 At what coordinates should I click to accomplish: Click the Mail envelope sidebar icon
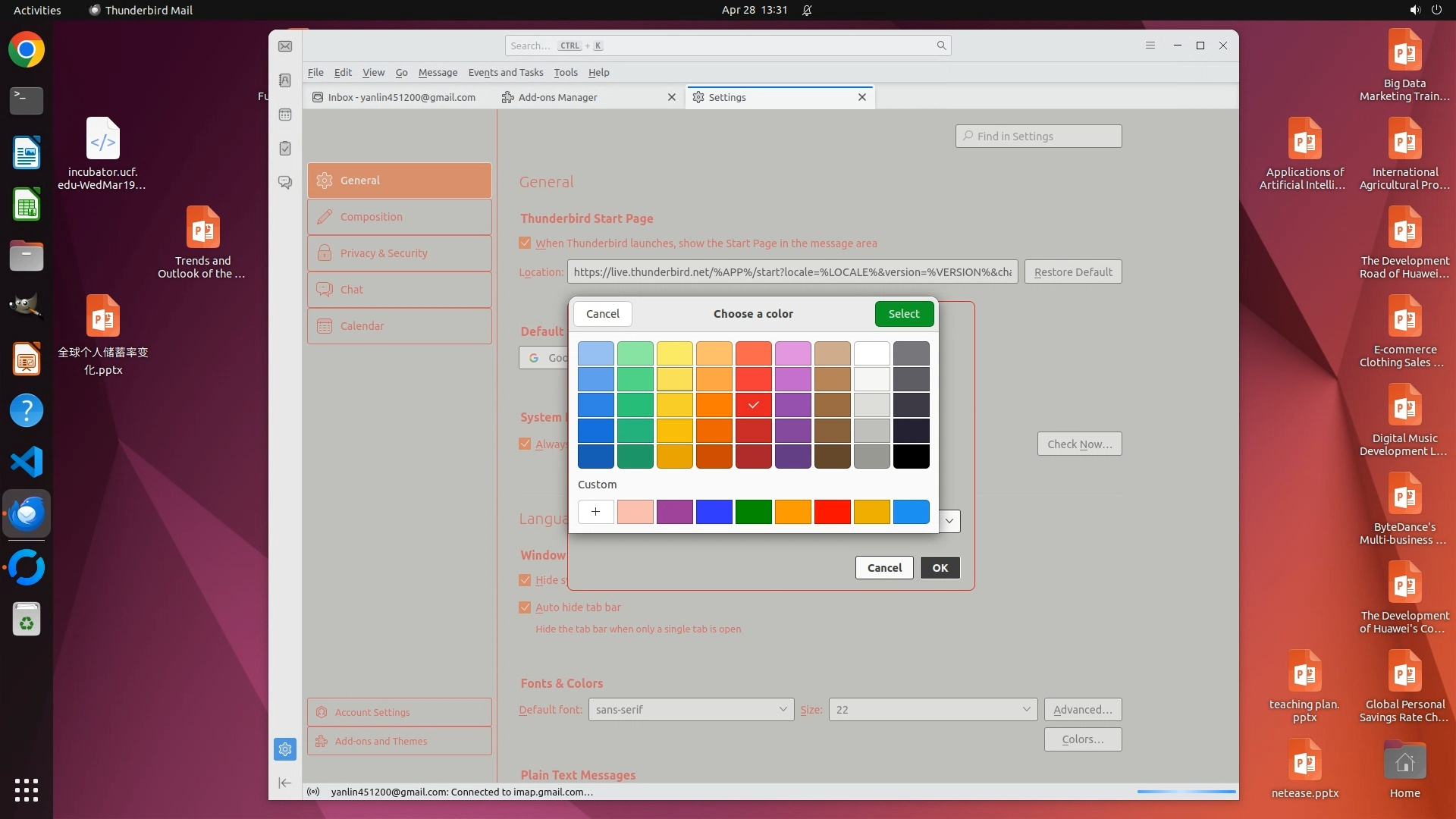(x=285, y=46)
